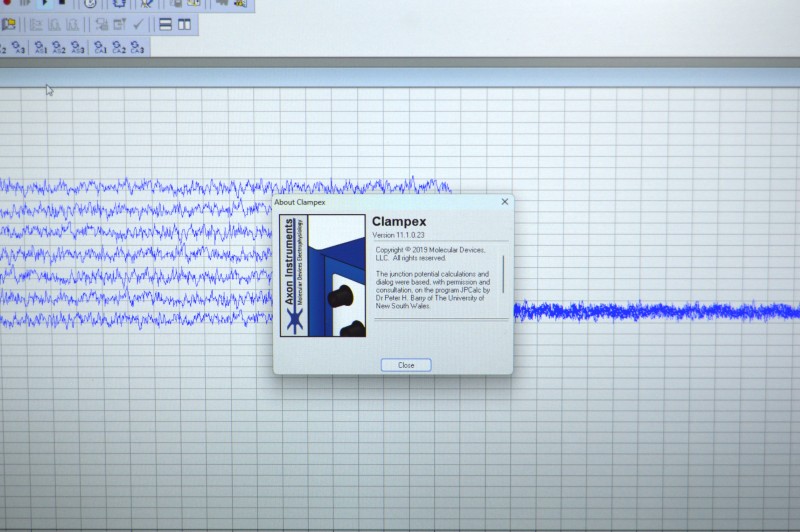
Task: Click the A3 sequencing key icon
Action: (20, 47)
